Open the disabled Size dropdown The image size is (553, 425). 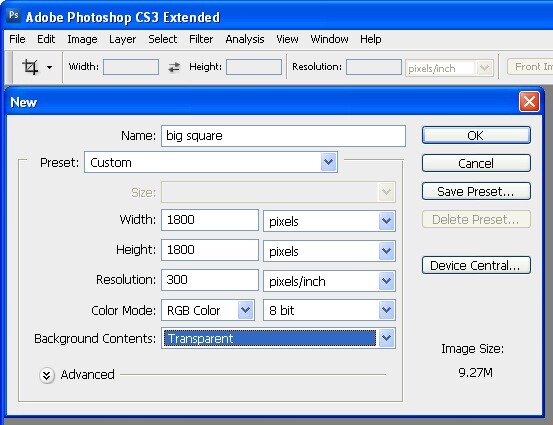tap(278, 192)
